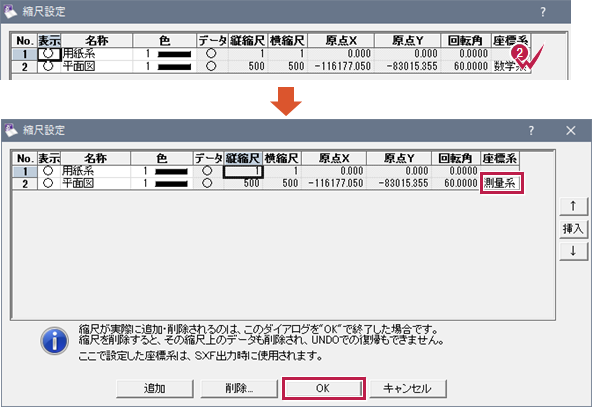Click the 縦縮尺 column header in lower table
Image resolution: width=592 pixels, height=407 pixels.
pos(242,158)
